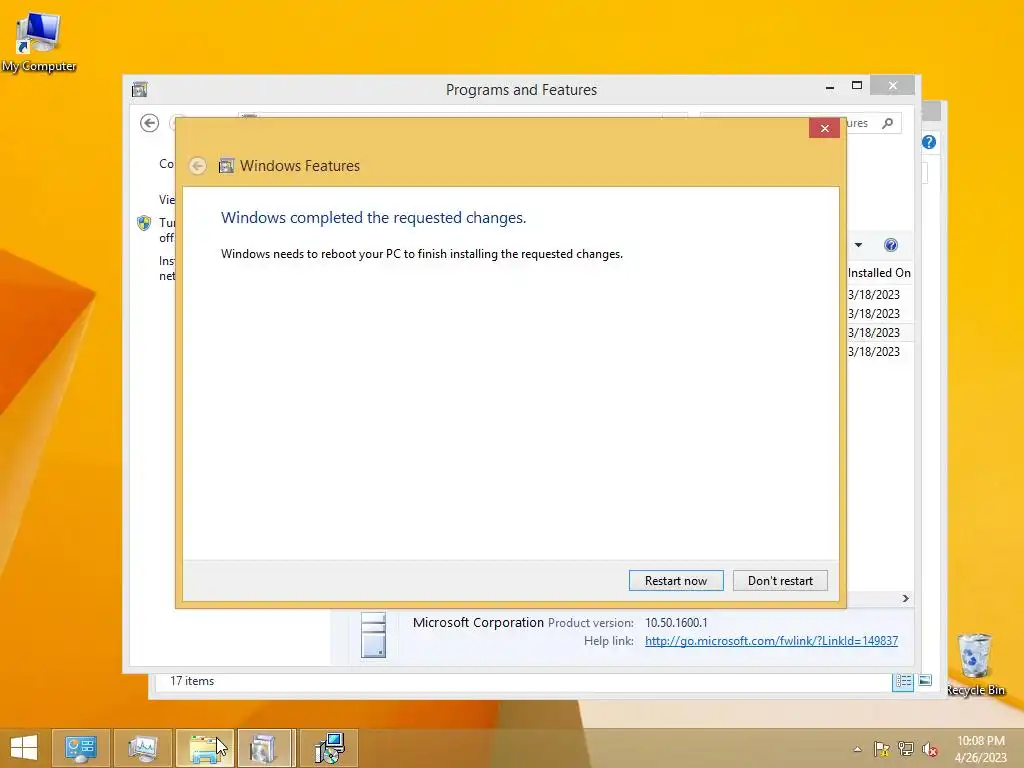The width and height of the screenshot is (1024, 768).
Task: Click the blue help icon in rear window
Action: click(x=929, y=142)
